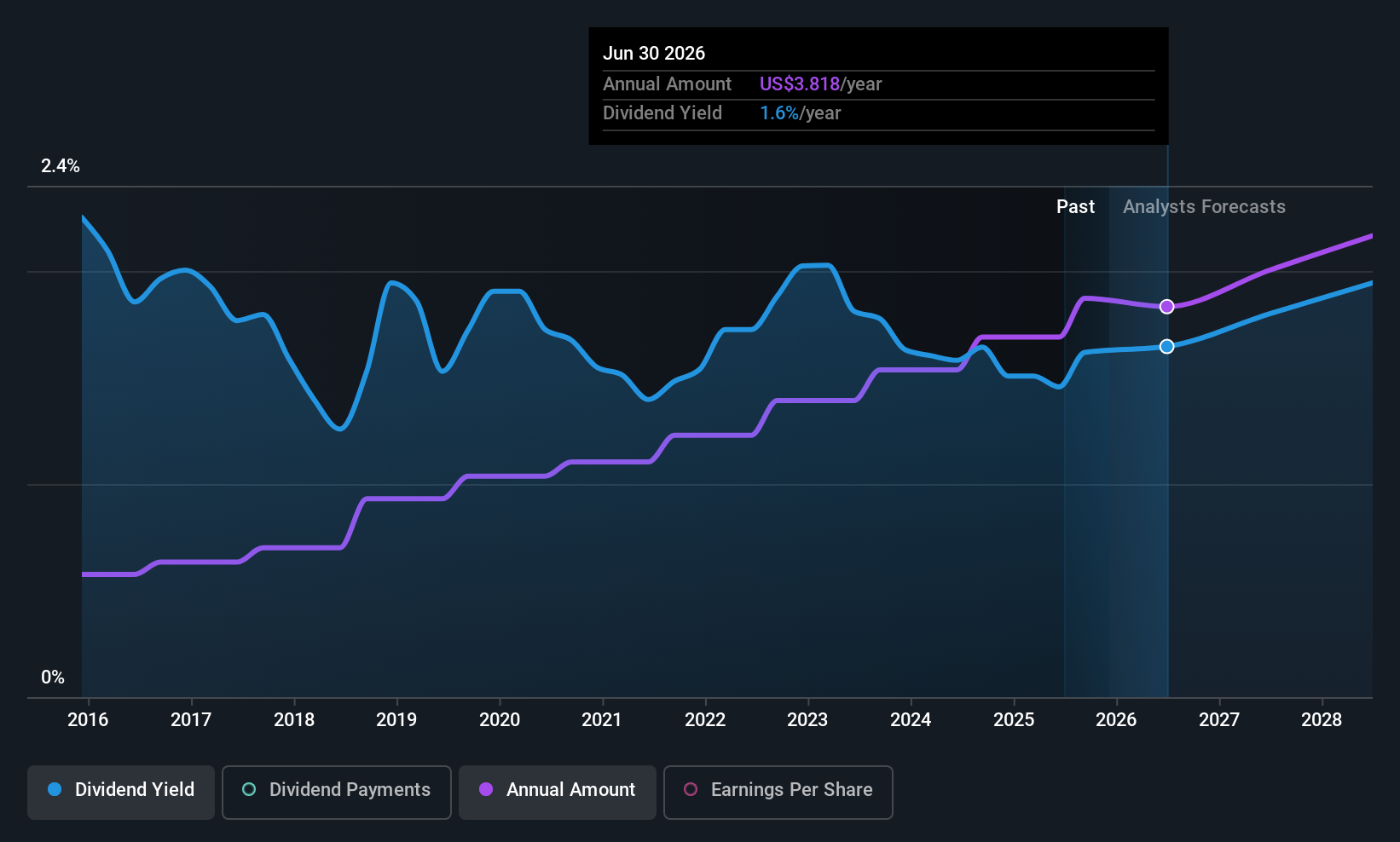Click the 2019 x-axis label
The image size is (1400, 842).
[396, 720]
